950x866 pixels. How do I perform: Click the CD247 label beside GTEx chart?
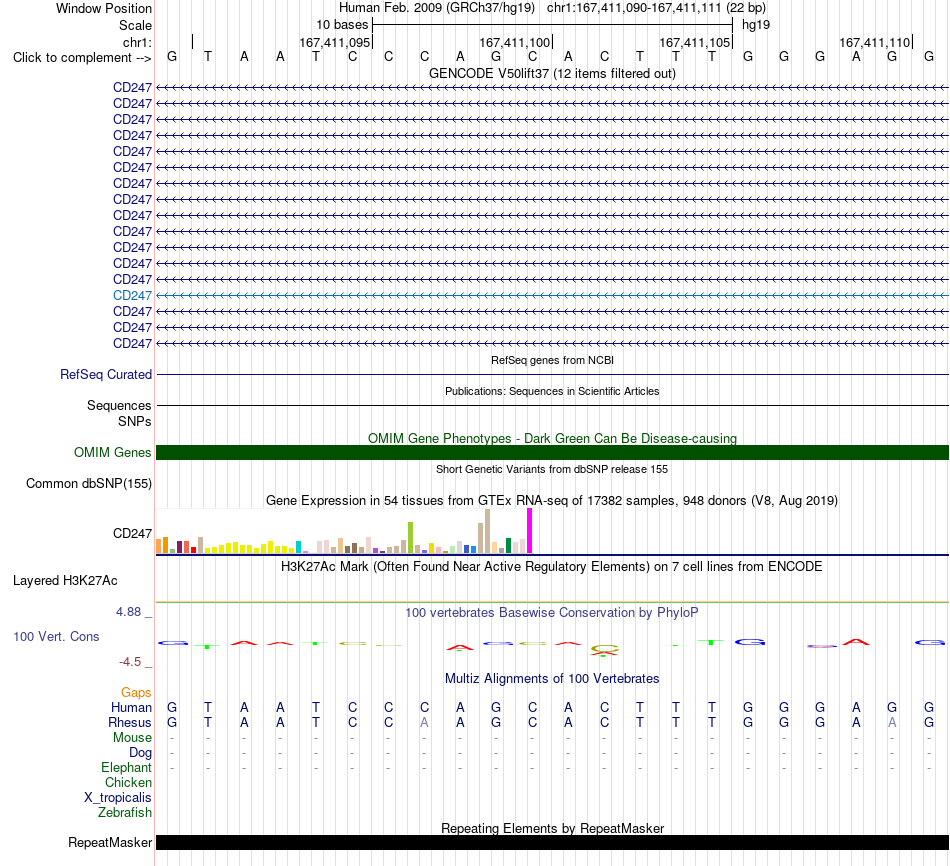click(132, 533)
